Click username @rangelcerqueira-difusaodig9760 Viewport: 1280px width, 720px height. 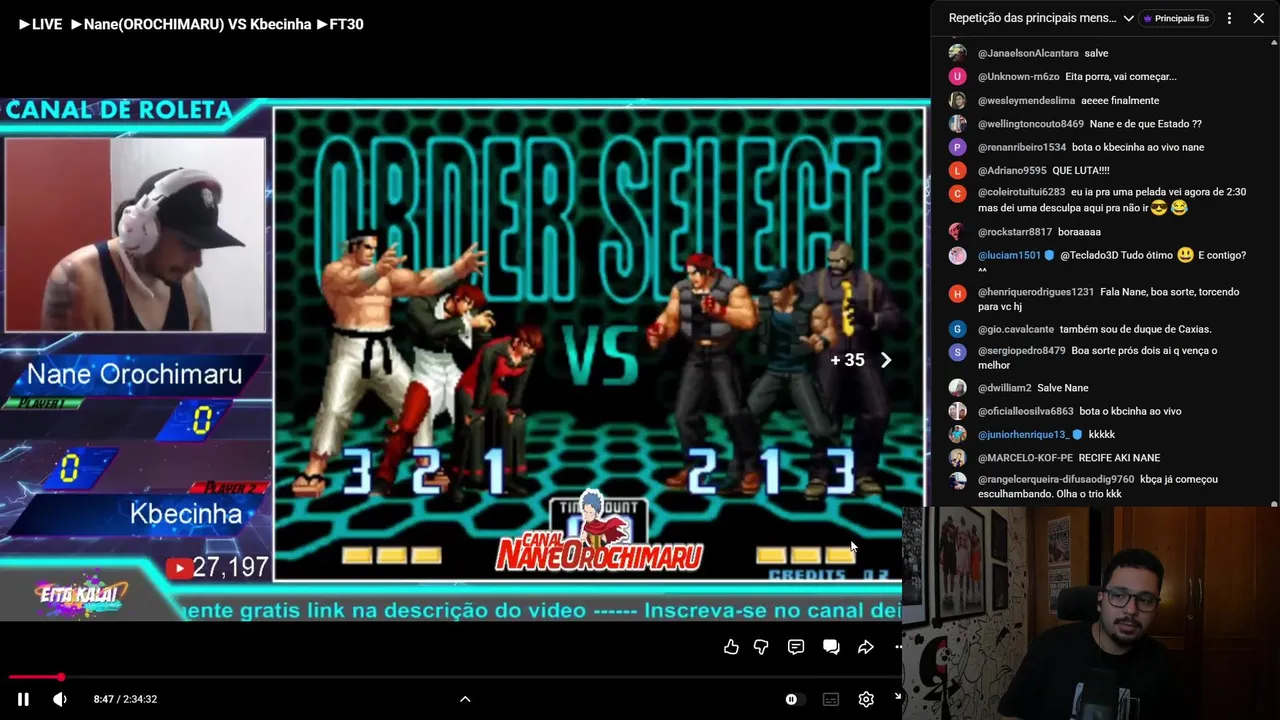(x=1056, y=480)
